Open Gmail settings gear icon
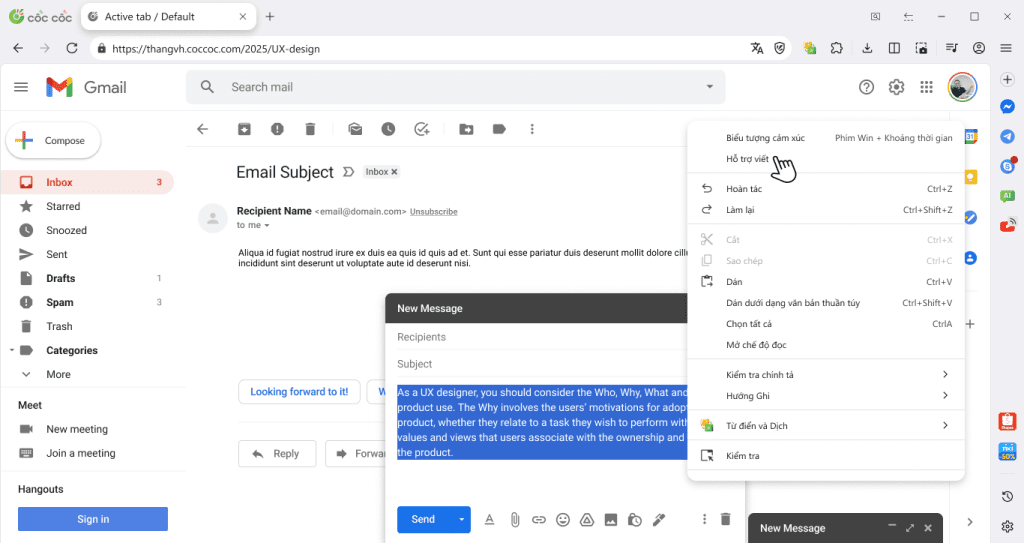The width and height of the screenshot is (1024, 543). coord(897,87)
